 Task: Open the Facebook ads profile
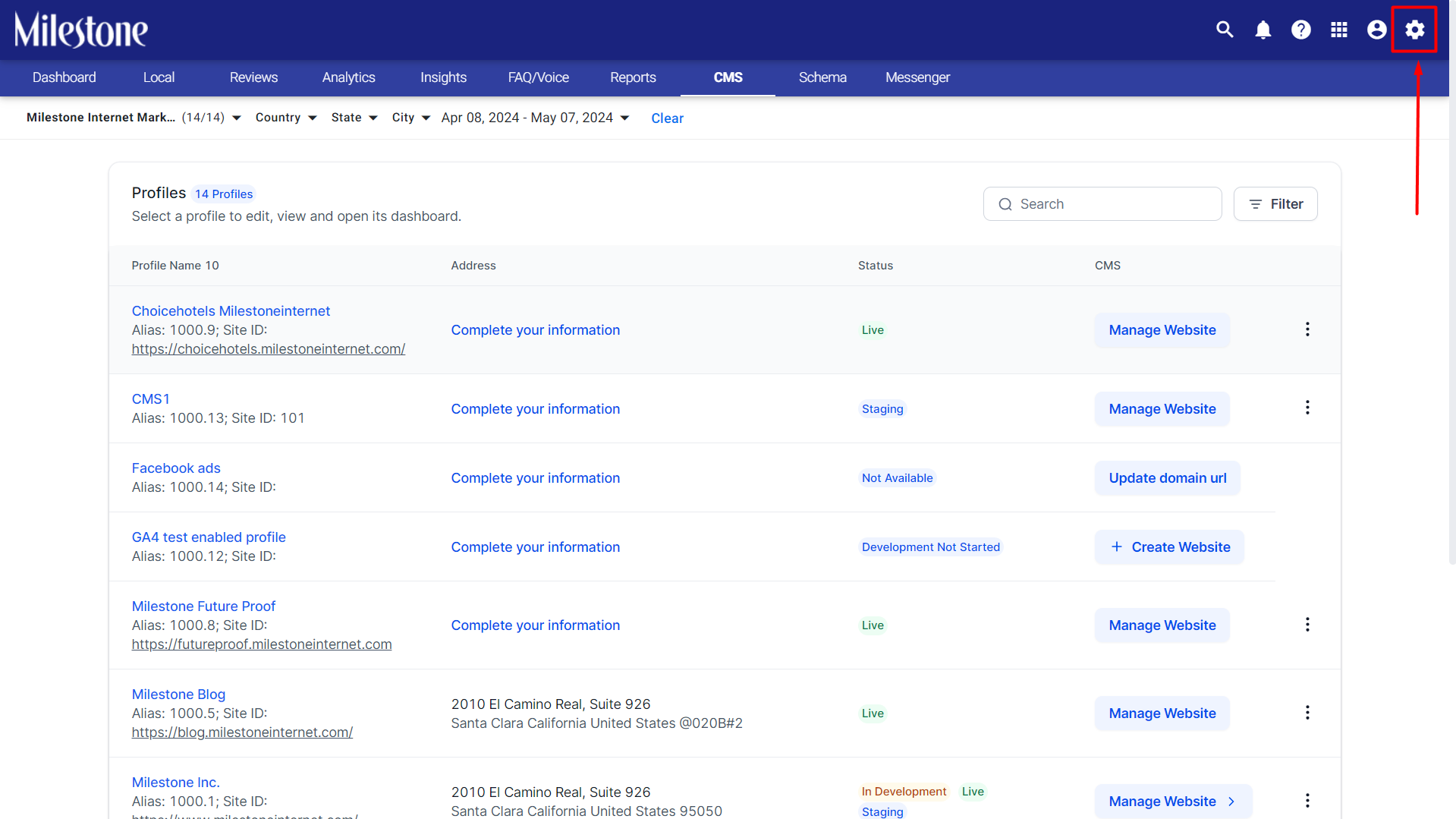tap(176, 468)
